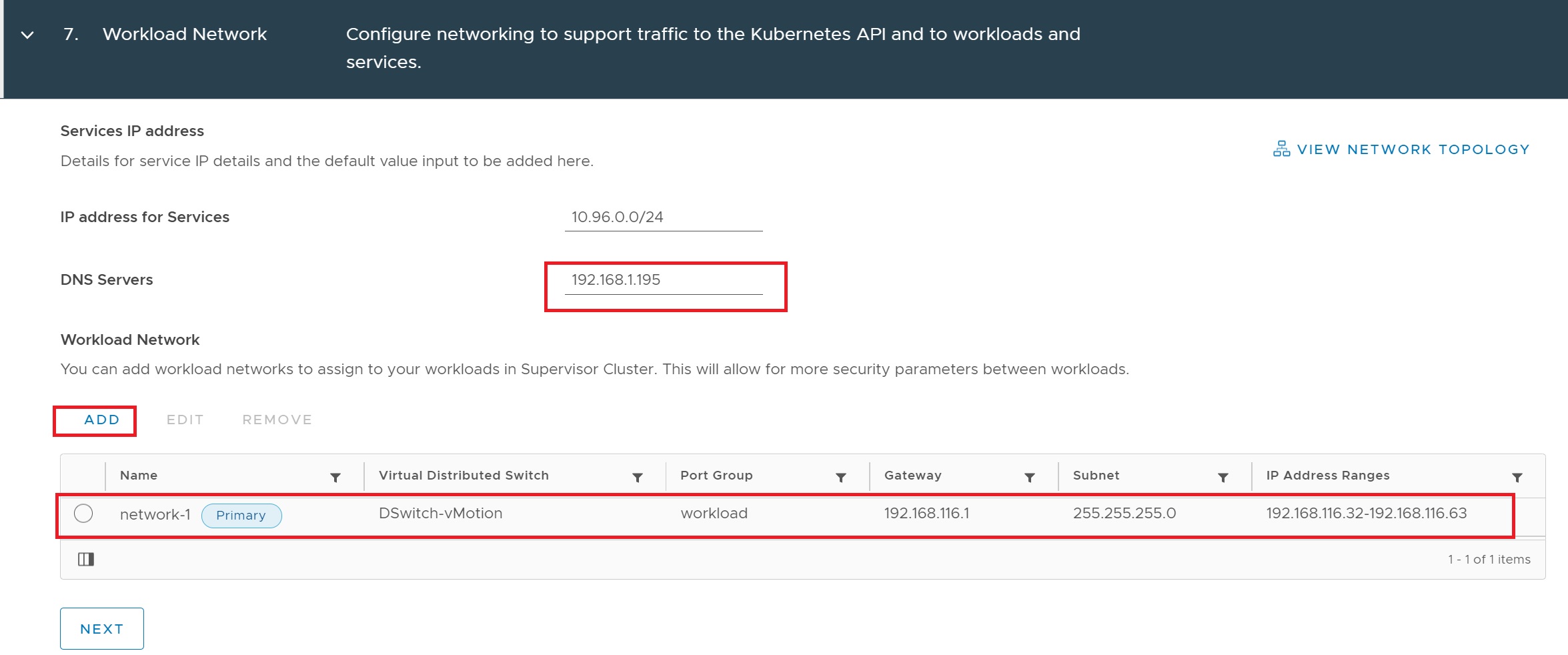Click the Primary badge on network-1
The height and width of the screenshot is (655, 1568).
click(241, 516)
